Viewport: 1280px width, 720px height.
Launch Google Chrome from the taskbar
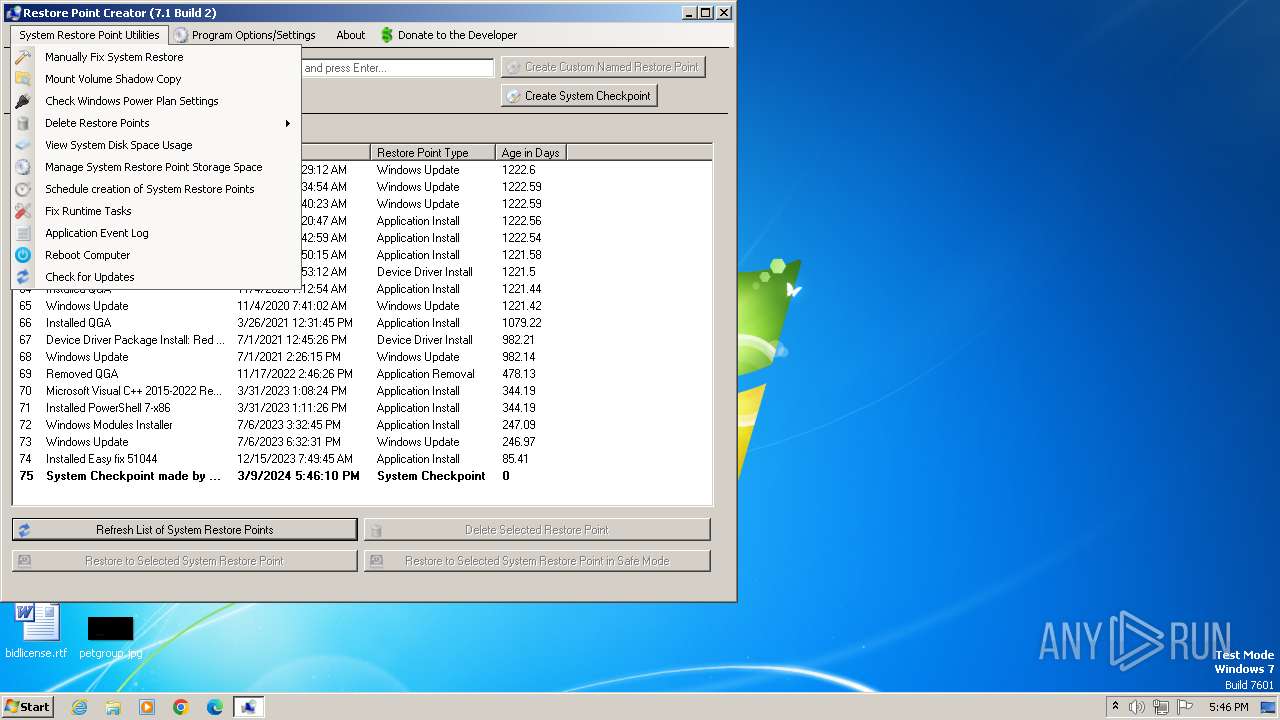click(x=181, y=707)
